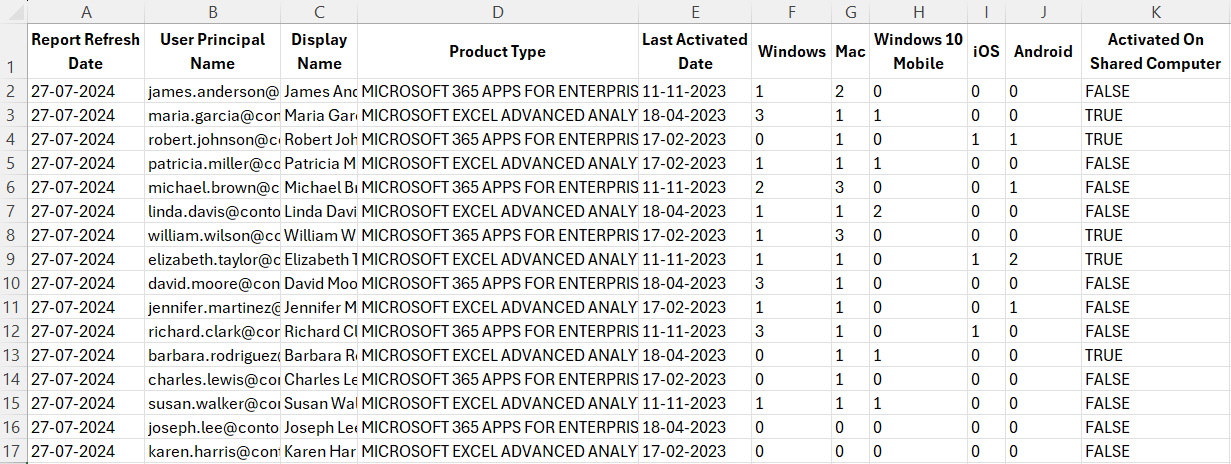Select Android value 2 in Elizabeth Taylor's row
Viewport: 1231px width, 464px height.
pyautogui.click(x=1043, y=259)
